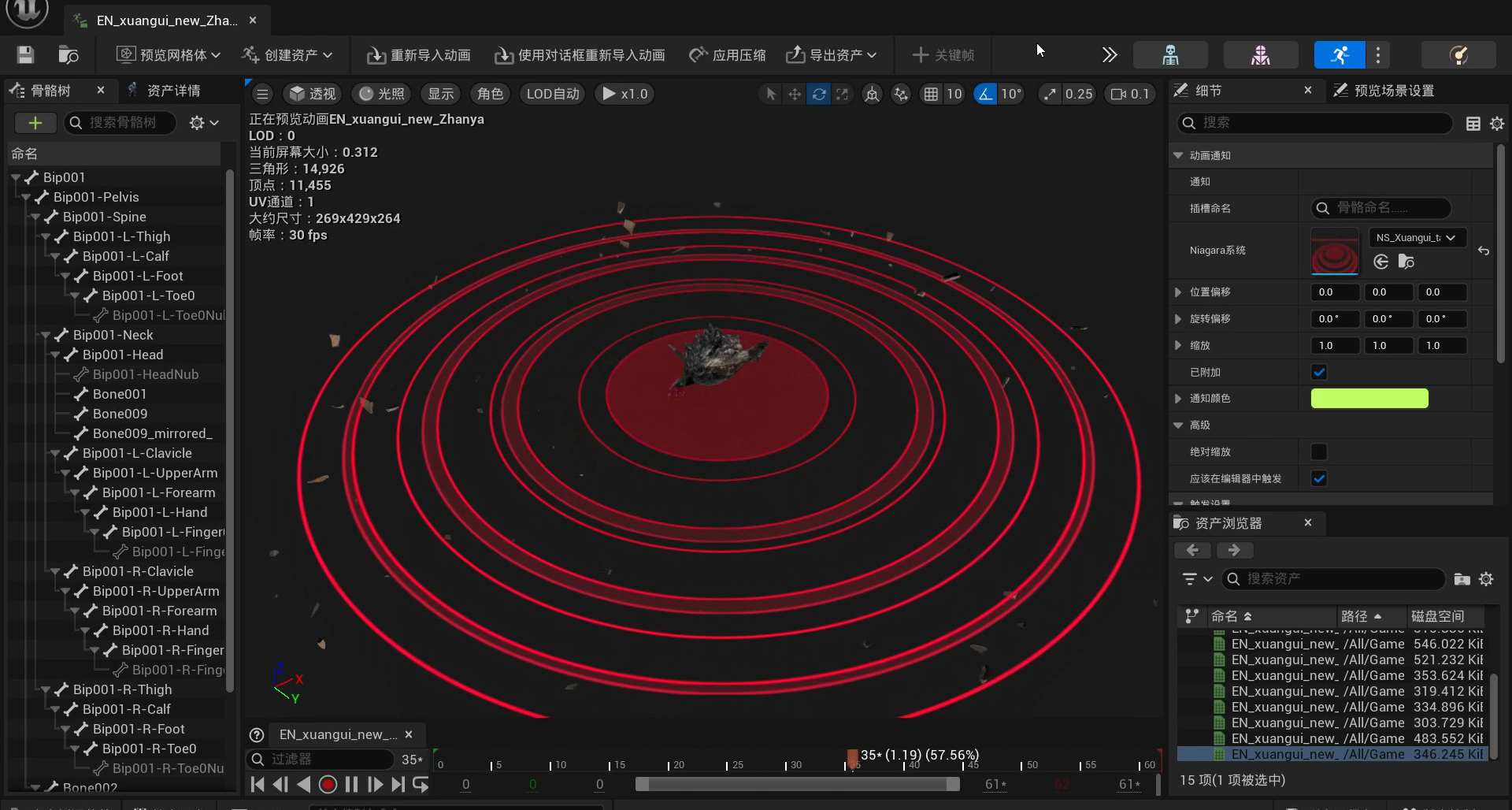
Task: Open the 预览网格体 dropdown
Action: pos(169,55)
